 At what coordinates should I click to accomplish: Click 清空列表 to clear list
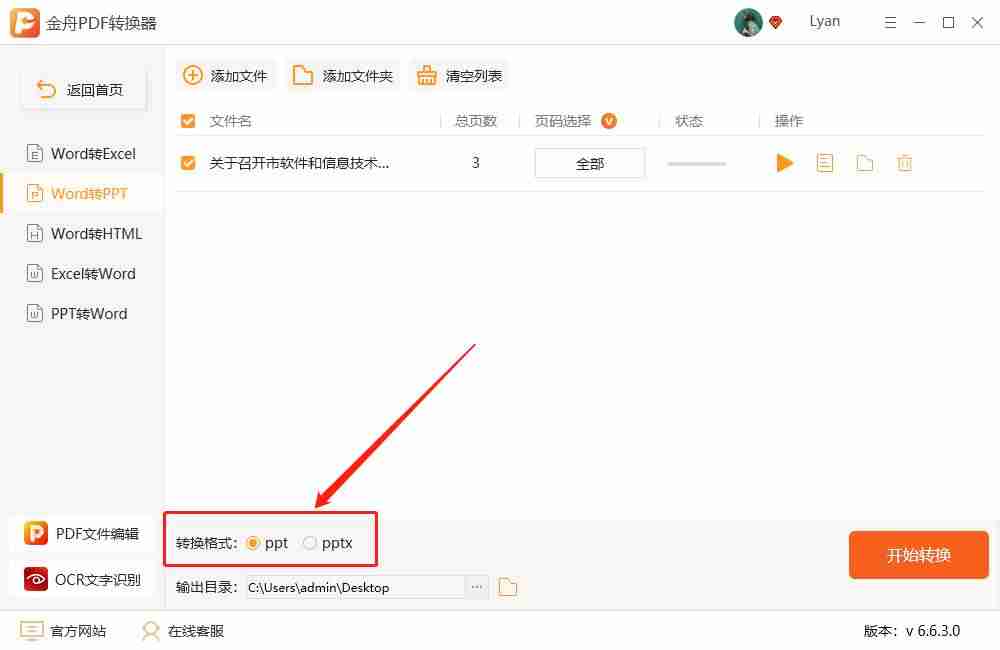pos(459,76)
